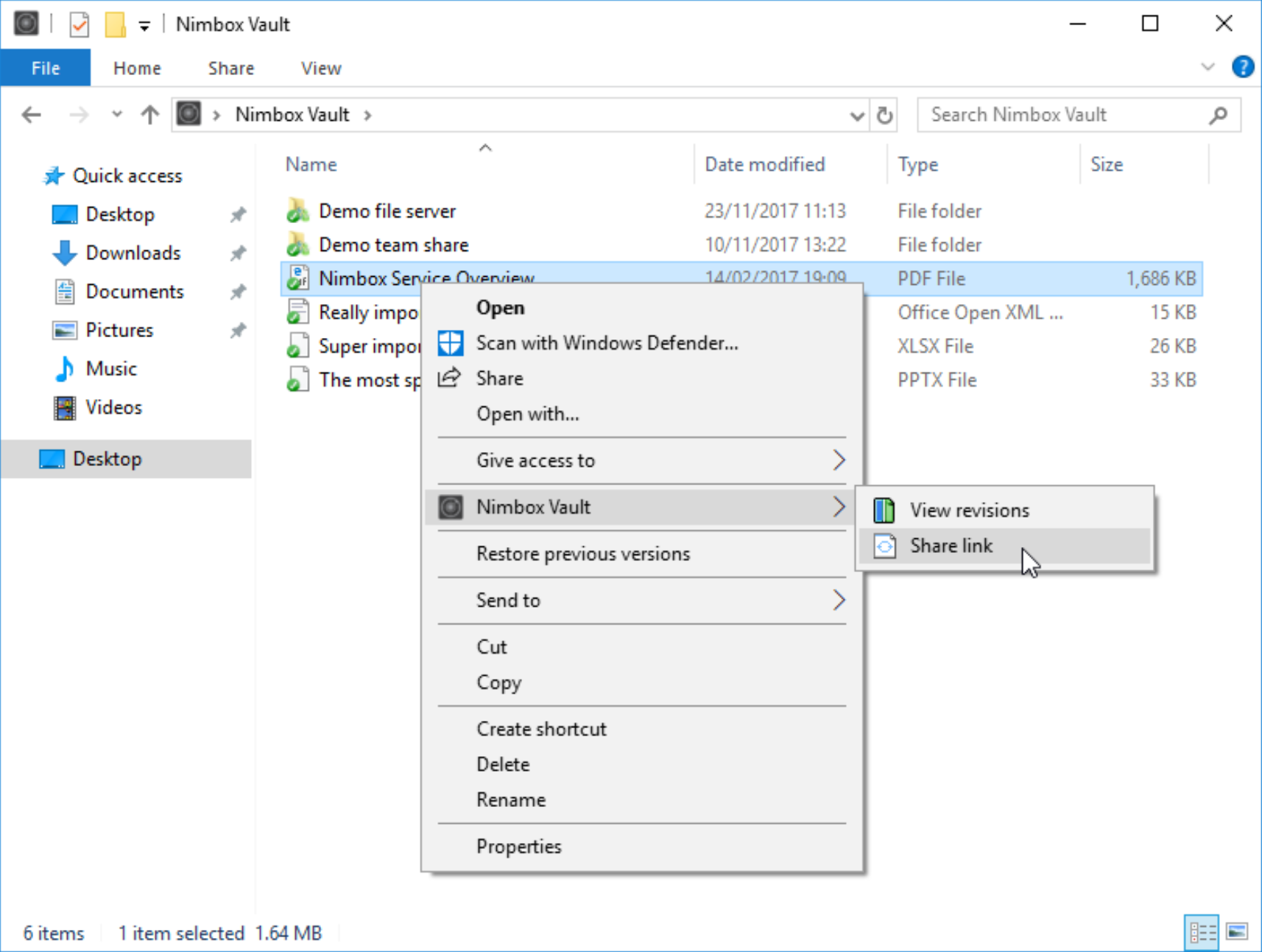Click the Properties quick access toolbar icon
Screen dimensions: 1262x952
[x=79, y=24]
